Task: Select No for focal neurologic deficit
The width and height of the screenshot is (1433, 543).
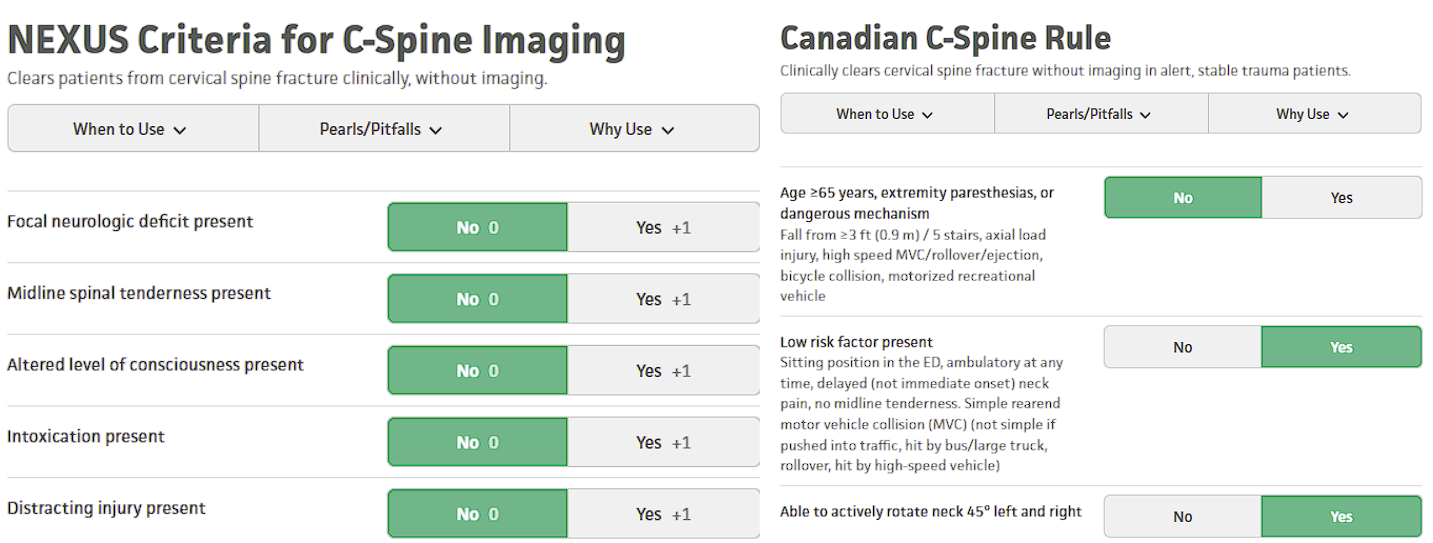Action: point(477,228)
